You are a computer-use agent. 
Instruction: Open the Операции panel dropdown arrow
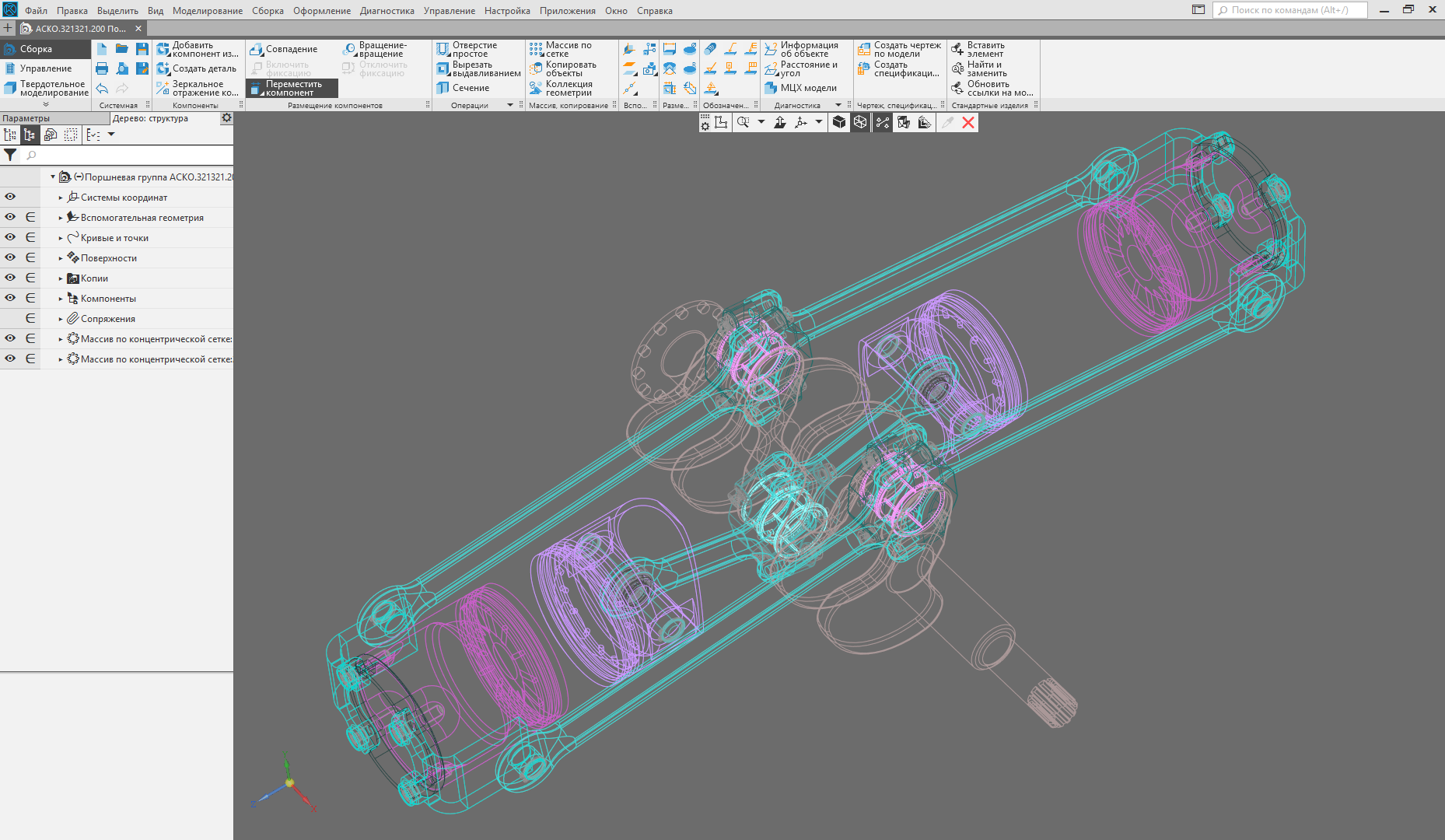pyautogui.click(x=510, y=105)
